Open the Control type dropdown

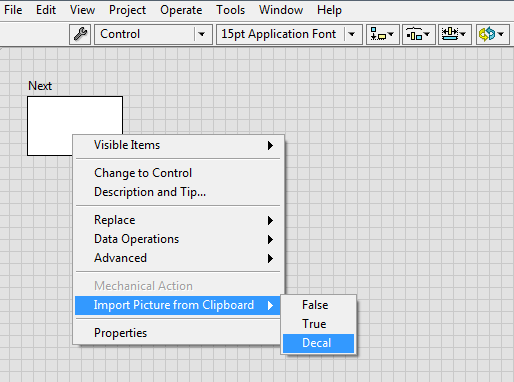pos(153,34)
